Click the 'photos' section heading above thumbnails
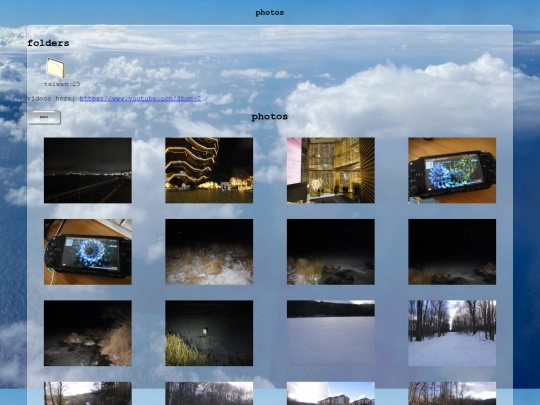Image resolution: width=540 pixels, height=405 pixels. [270, 117]
